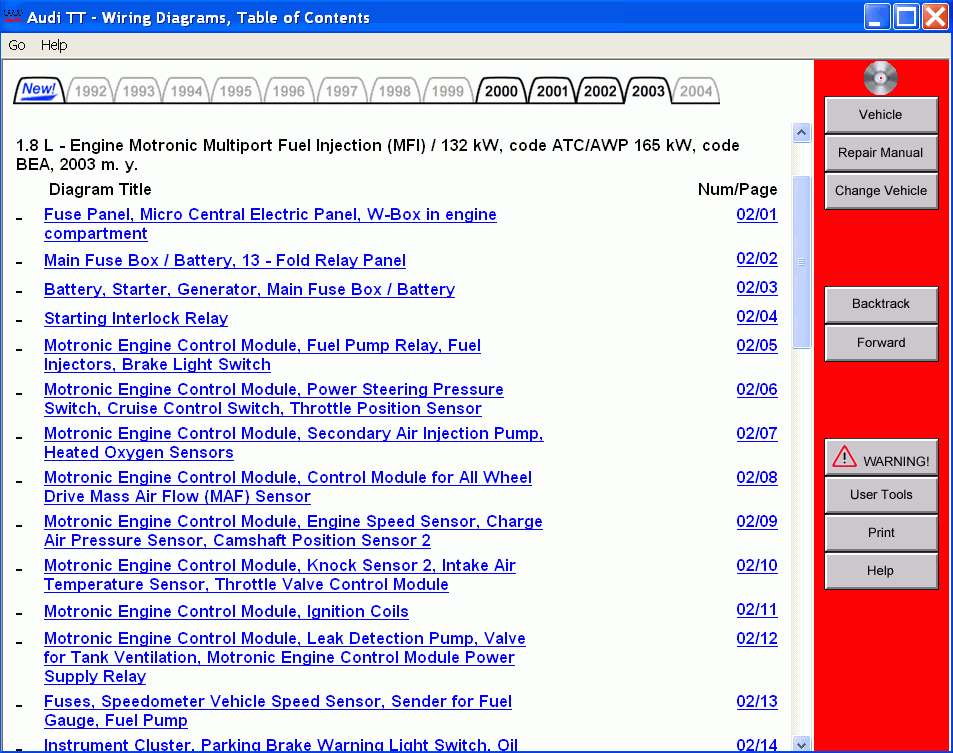Open User Tools
Image resolution: width=953 pixels, height=753 pixels.
881,495
